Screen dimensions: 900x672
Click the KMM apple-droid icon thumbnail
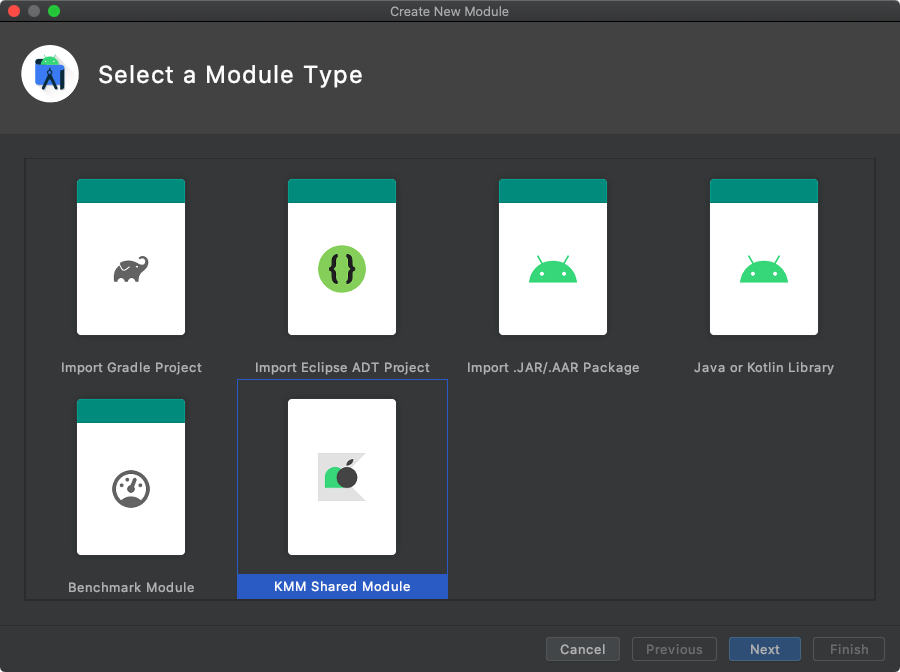coord(342,477)
